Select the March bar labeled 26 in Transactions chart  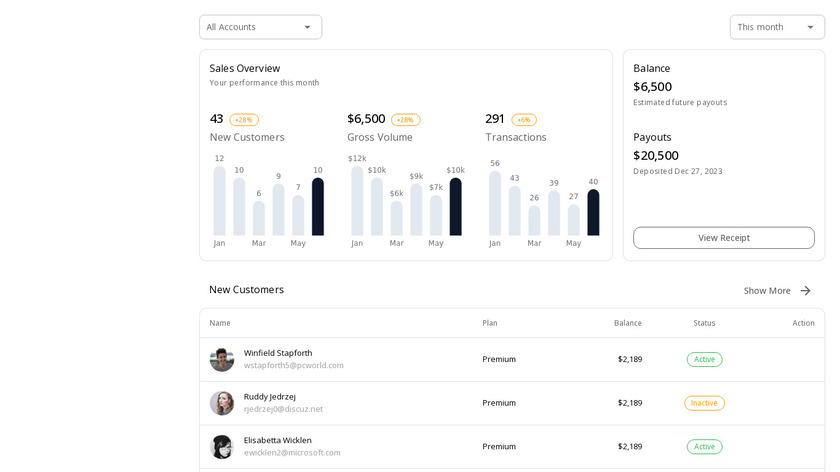point(534,221)
